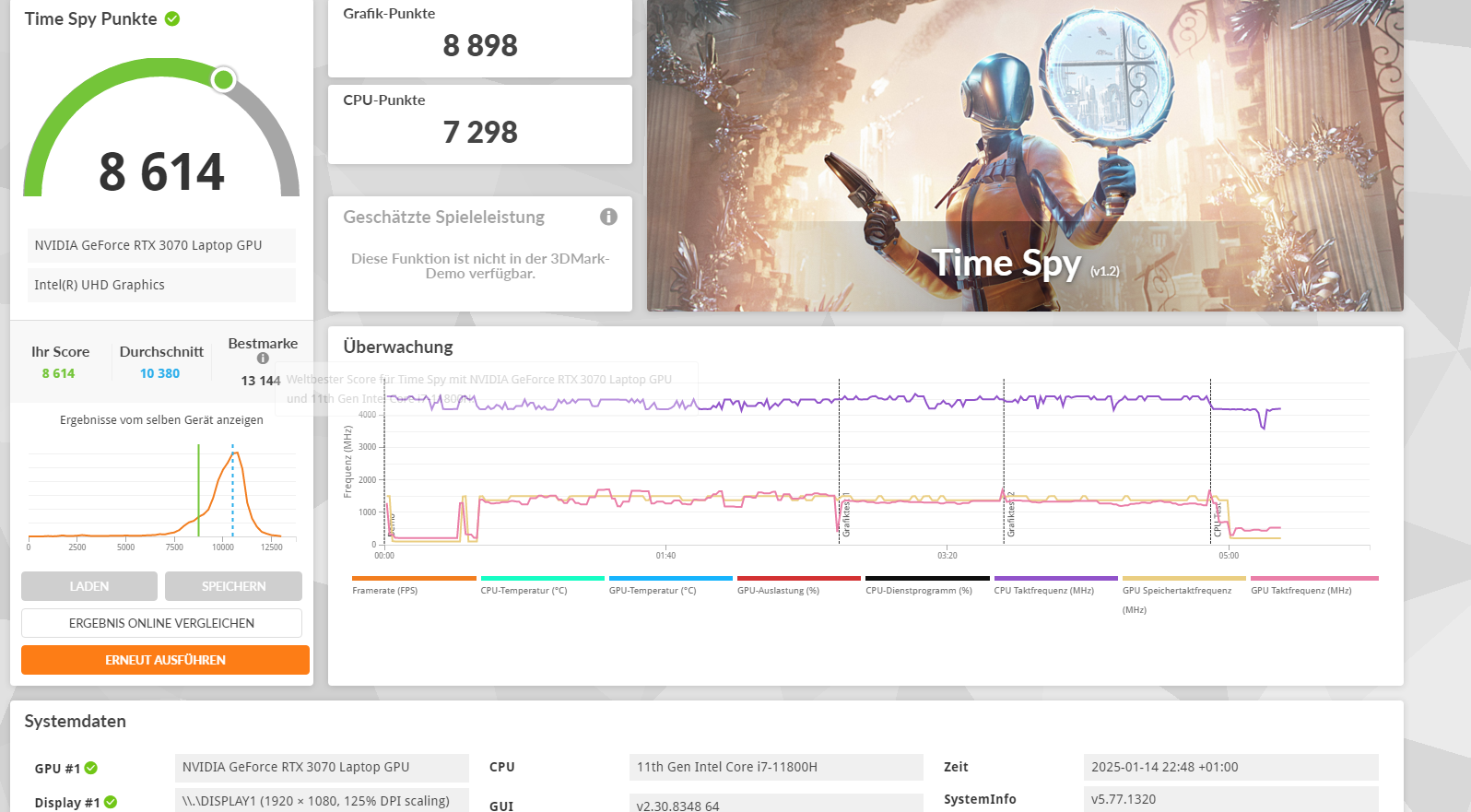Toggle the GPU-Auslastung (%) legend entry
Screen dimensions: 1471x812
click(x=798, y=586)
